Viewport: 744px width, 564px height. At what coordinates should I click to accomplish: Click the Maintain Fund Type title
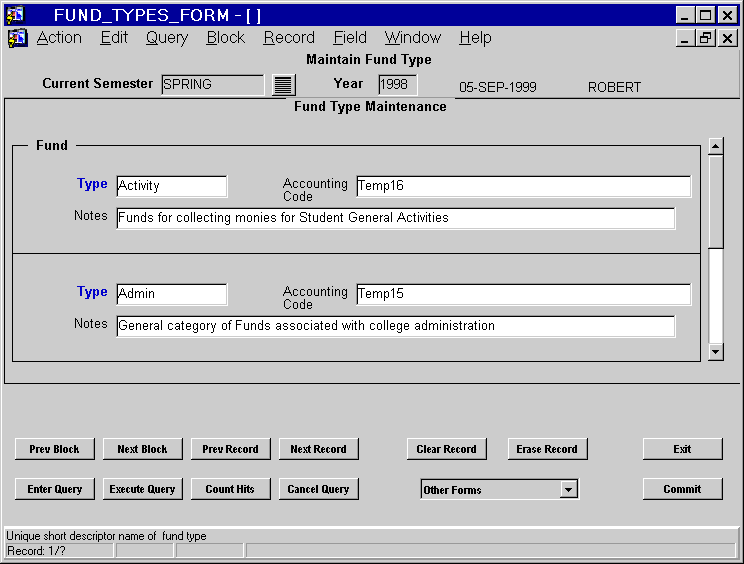click(x=369, y=59)
